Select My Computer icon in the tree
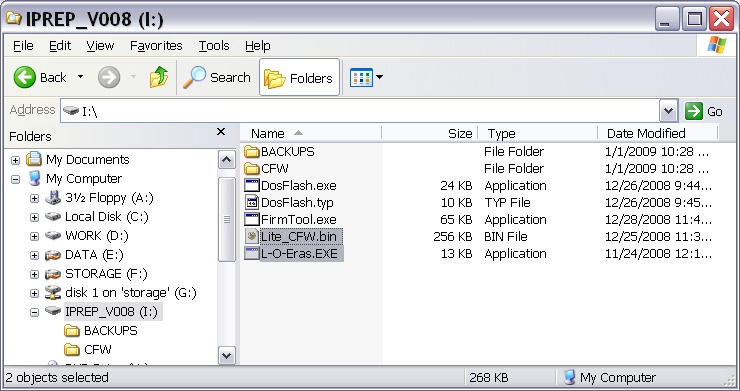Viewport: 740px width, 391px height. [34, 178]
